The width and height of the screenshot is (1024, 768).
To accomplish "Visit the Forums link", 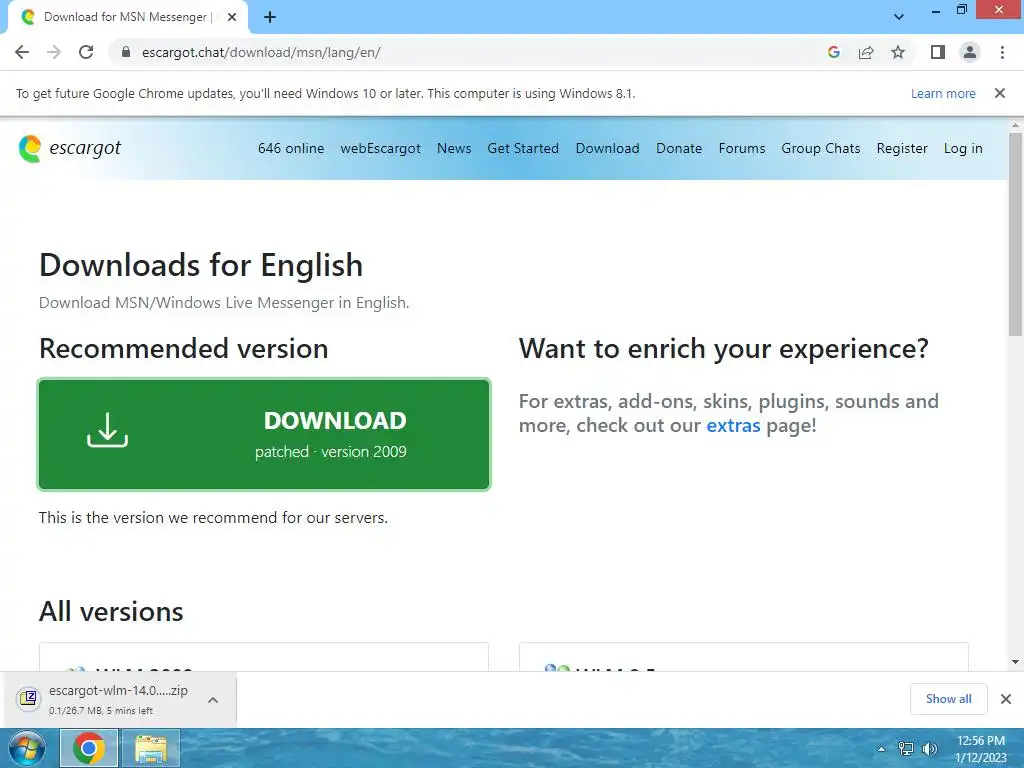I will 741,148.
